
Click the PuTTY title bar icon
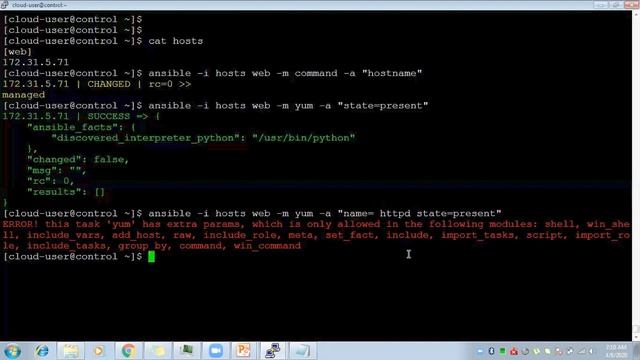coord(4,5)
